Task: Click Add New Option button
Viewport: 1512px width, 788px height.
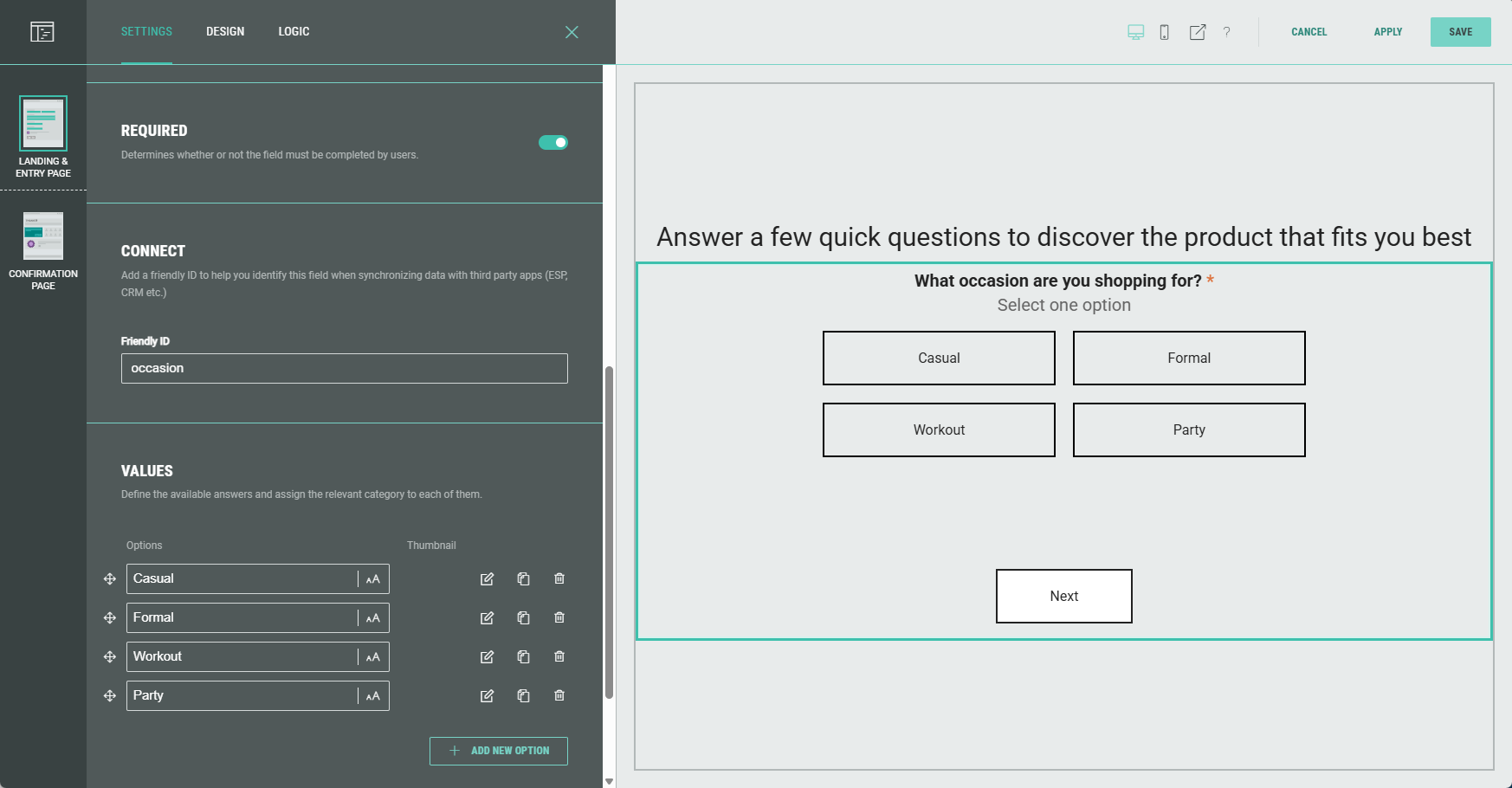Action: [x=499, y=751]
